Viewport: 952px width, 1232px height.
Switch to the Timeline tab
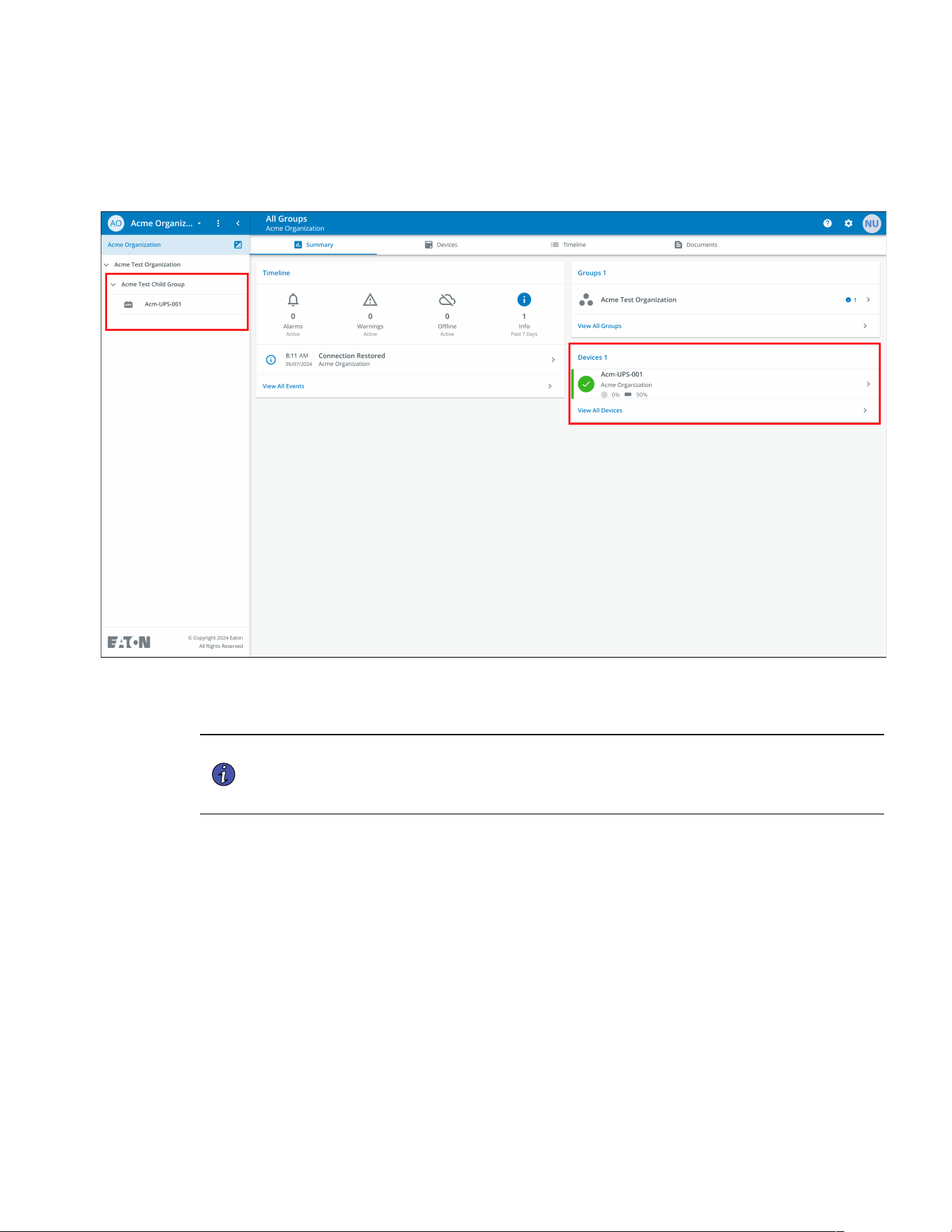click(x=569, y=245)
